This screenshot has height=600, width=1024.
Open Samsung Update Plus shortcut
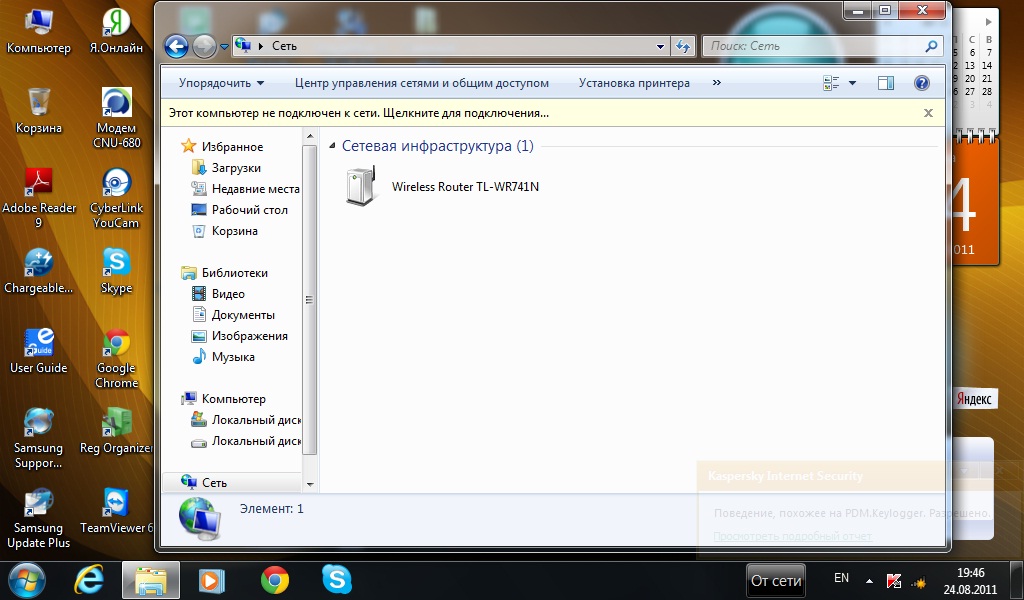(39, 518)
